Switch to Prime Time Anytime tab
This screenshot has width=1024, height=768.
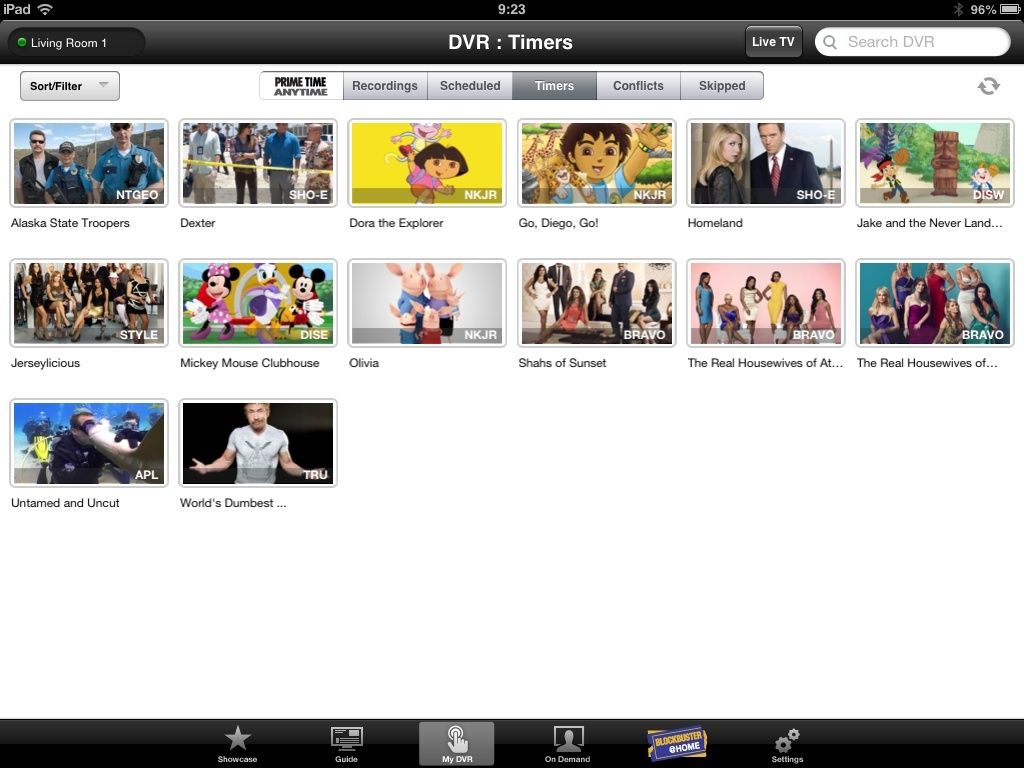301,86
